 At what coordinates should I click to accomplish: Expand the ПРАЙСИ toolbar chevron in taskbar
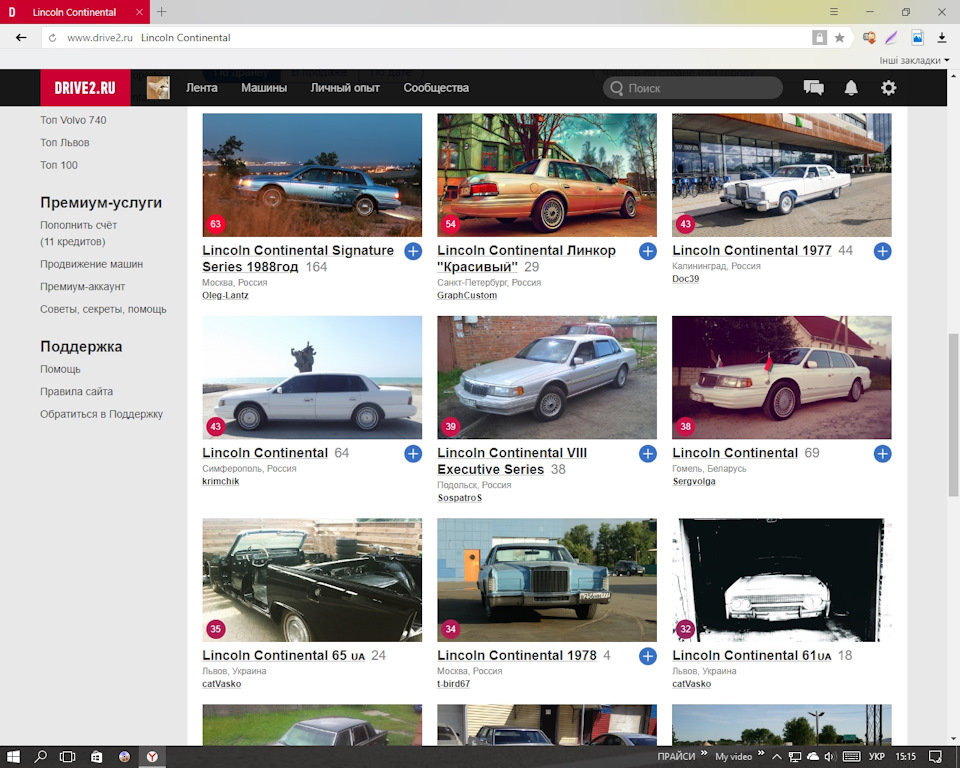(x=704, y=753)
